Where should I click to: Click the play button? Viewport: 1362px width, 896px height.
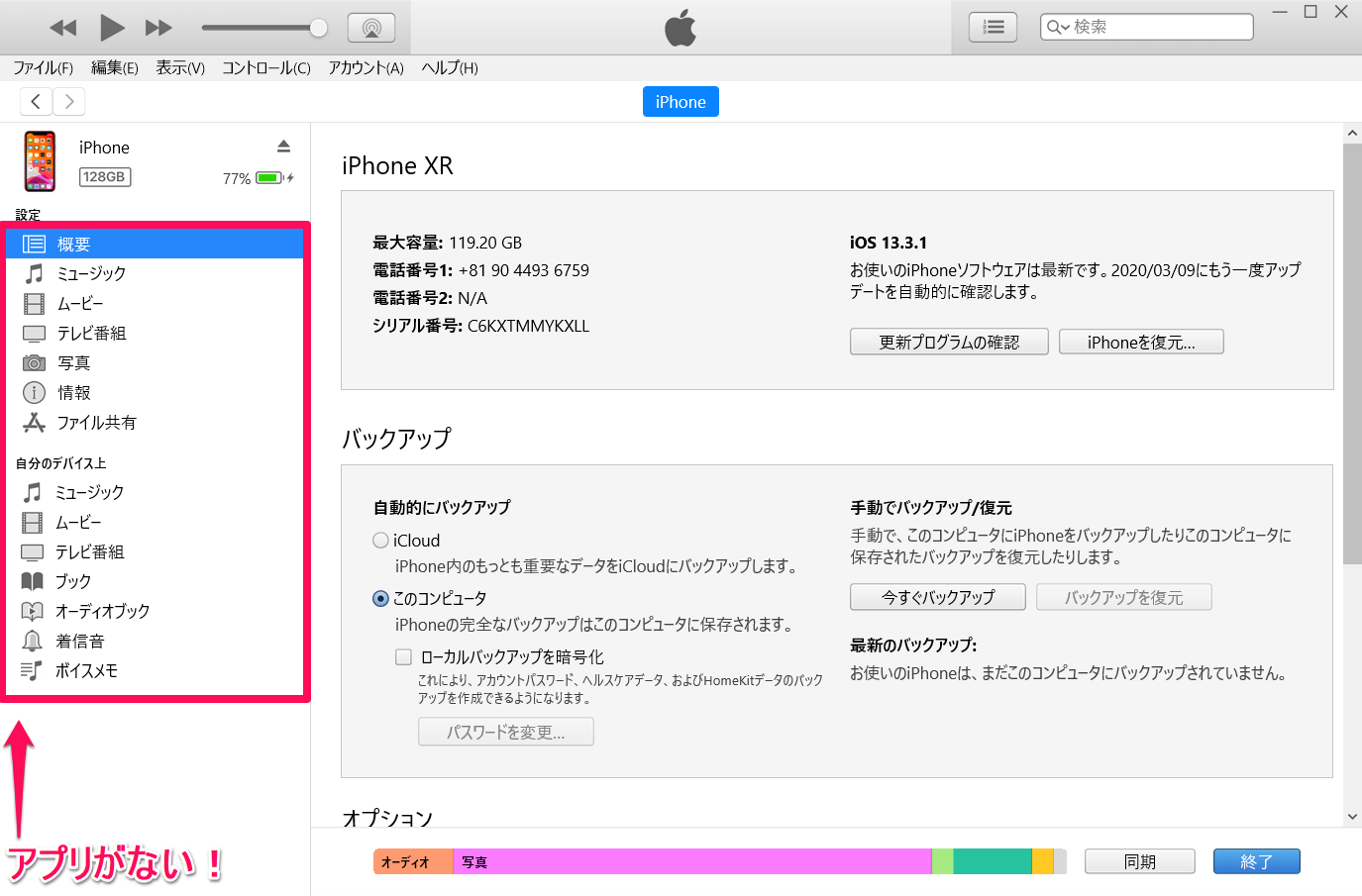(x=112, y=28)
